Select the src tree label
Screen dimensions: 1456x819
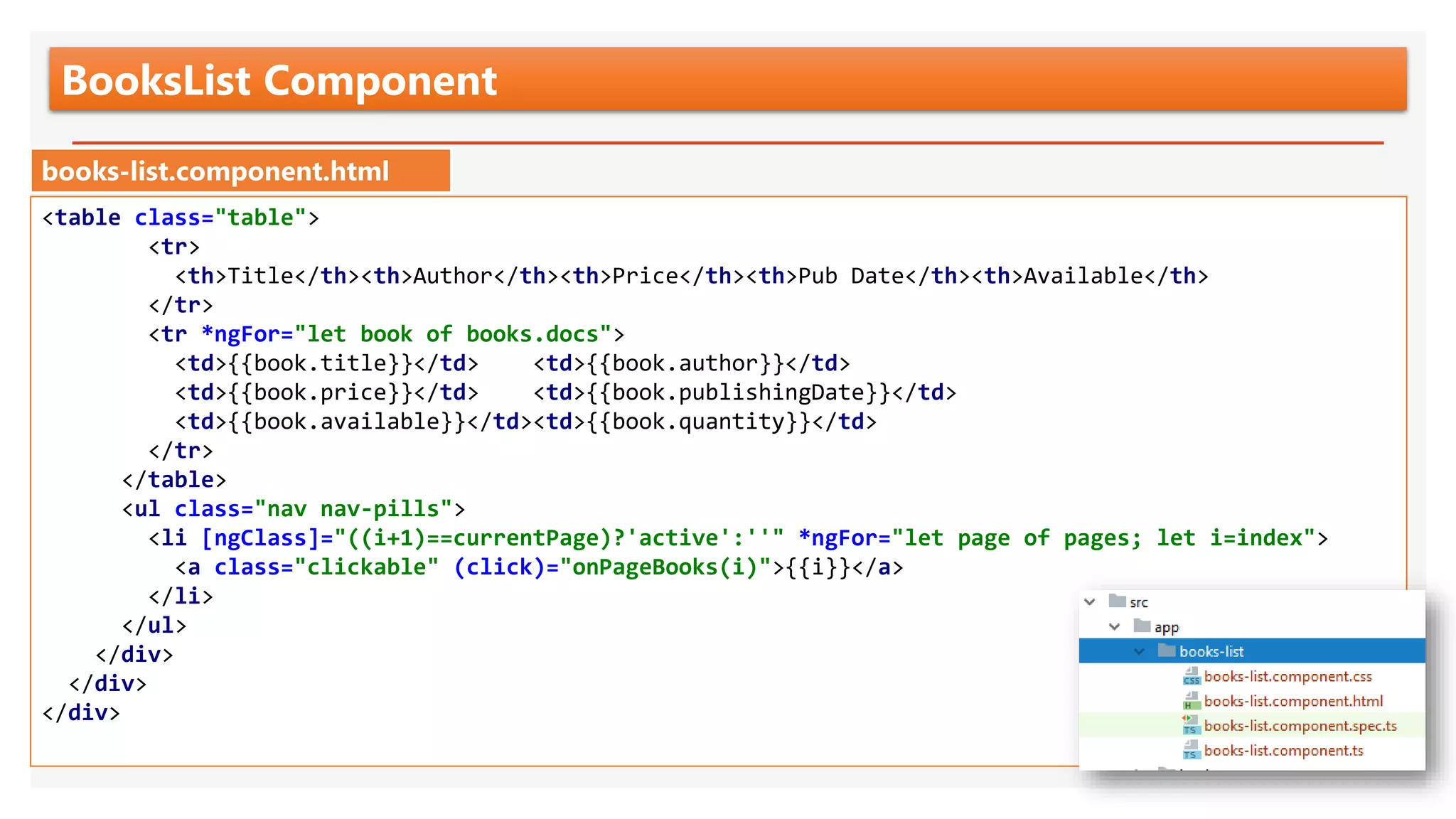[x=1138, y=603]
